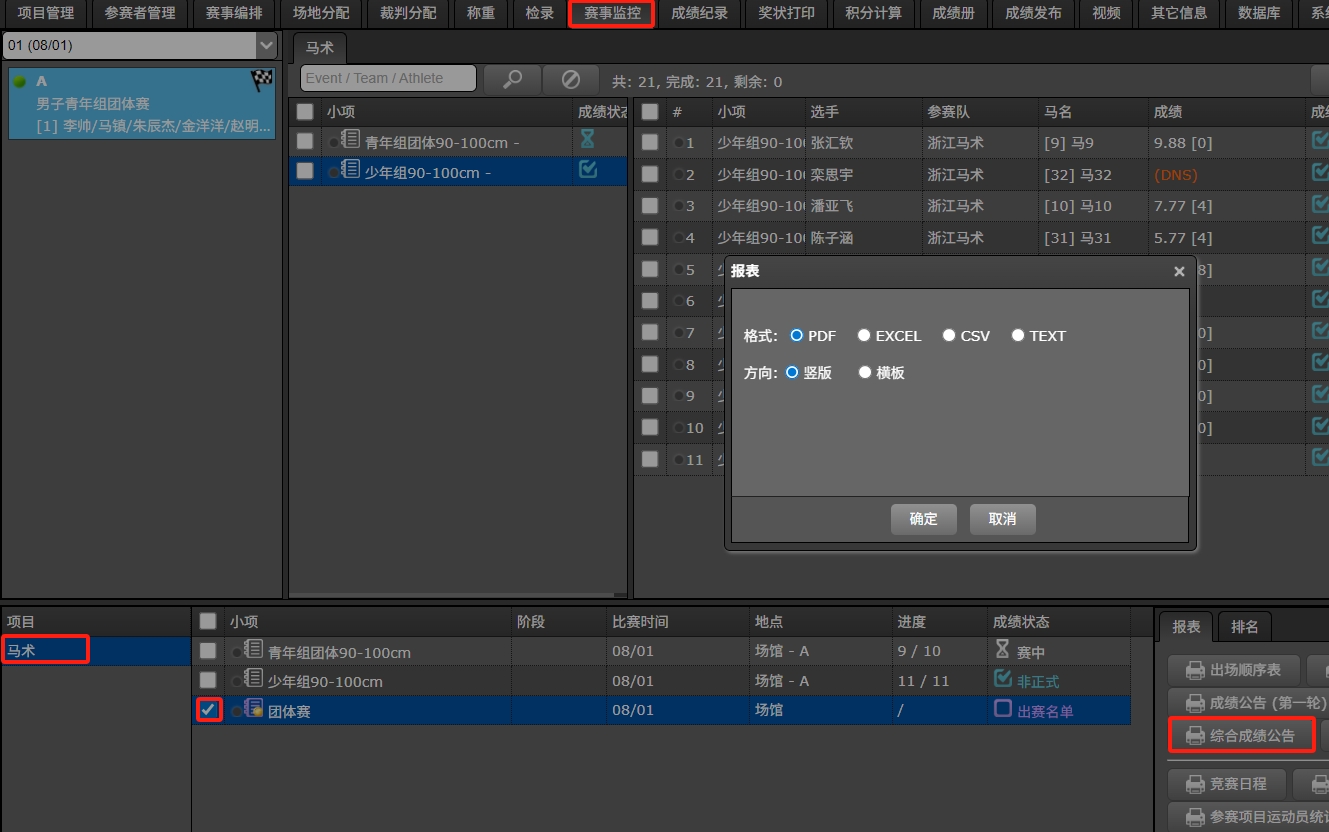
Task: Click the search magnifier icon button
Action: (x=512, y=79)
